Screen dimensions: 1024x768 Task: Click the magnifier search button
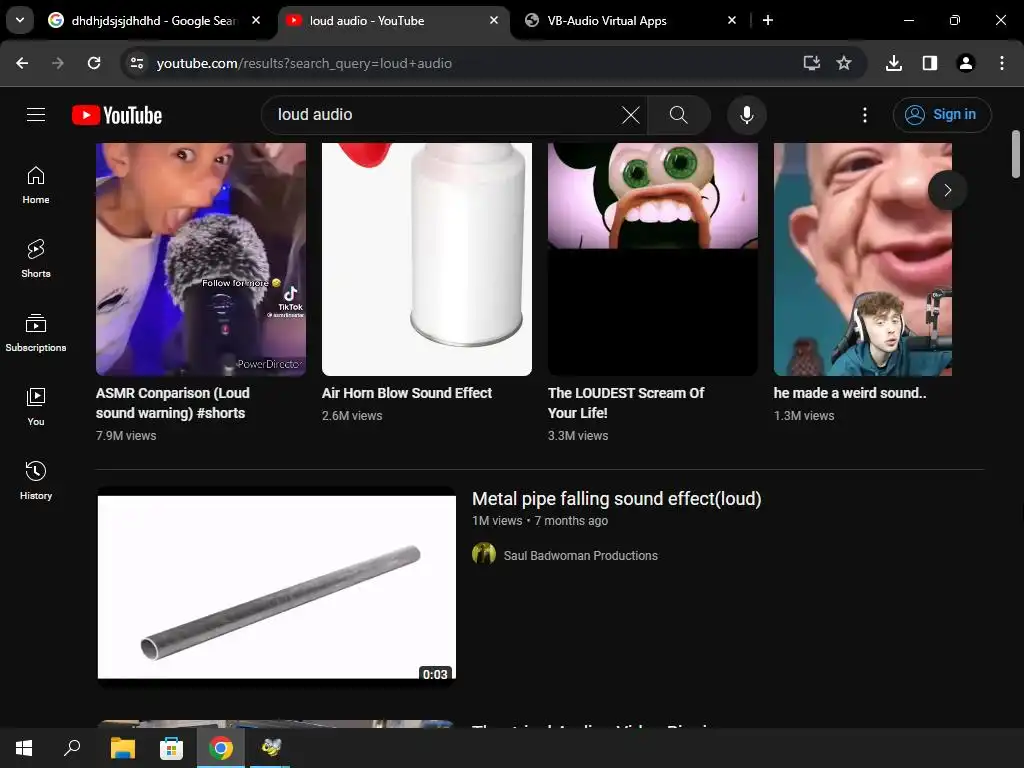click(x=679, y=115)
